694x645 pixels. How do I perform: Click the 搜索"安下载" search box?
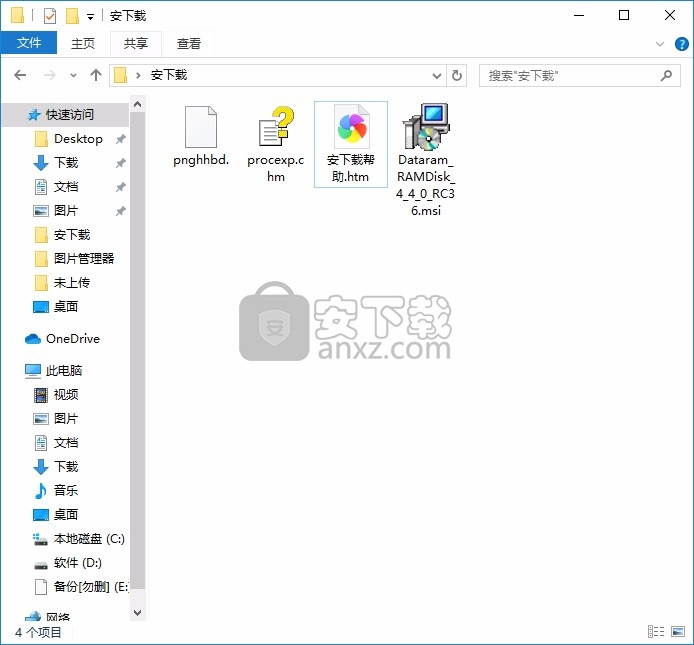click(580, 76)
